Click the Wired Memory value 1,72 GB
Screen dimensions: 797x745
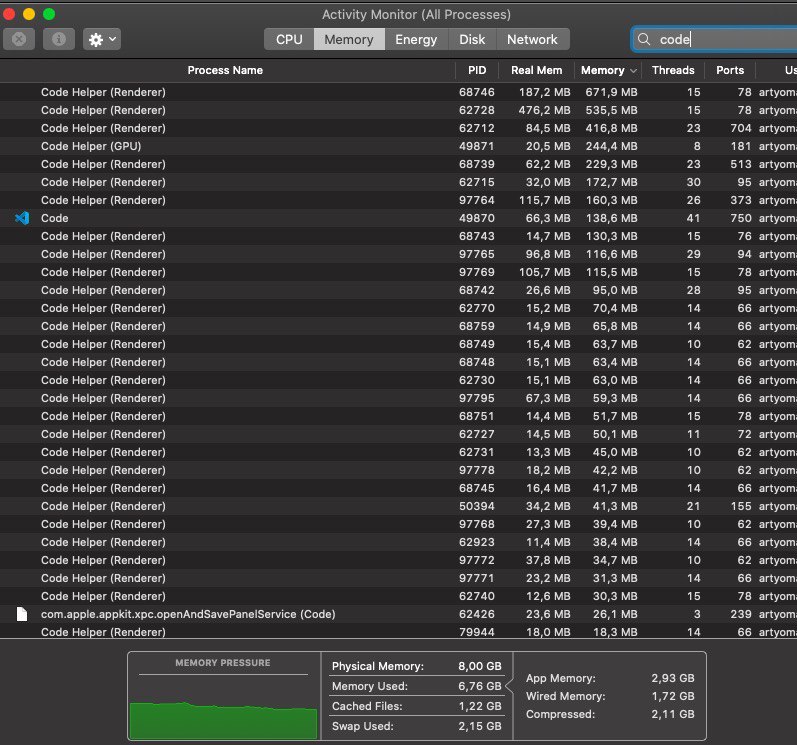[672, 696]
